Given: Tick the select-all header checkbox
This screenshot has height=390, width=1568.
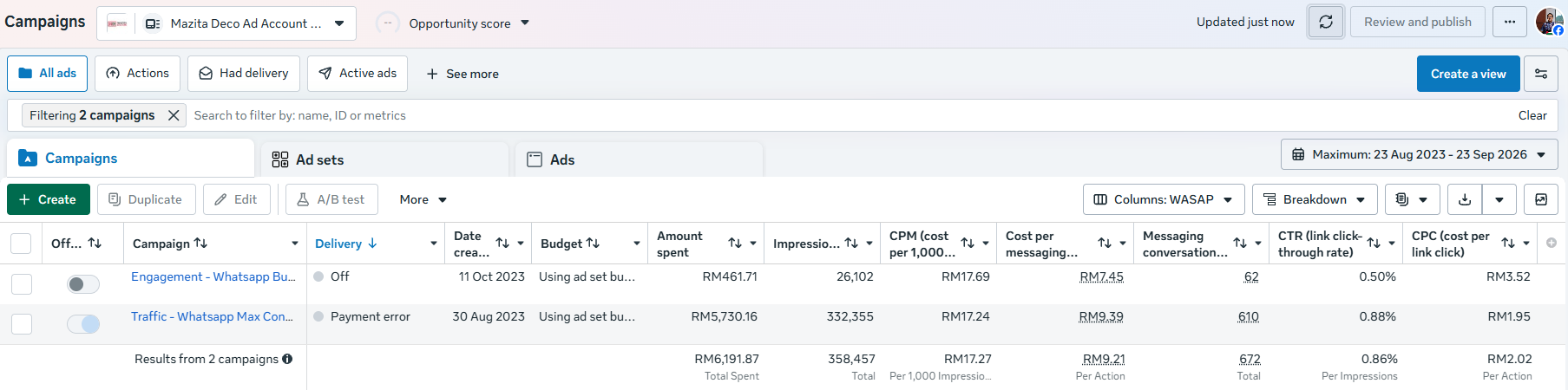Looking at the screenshot, I should (x=21, y=244).
